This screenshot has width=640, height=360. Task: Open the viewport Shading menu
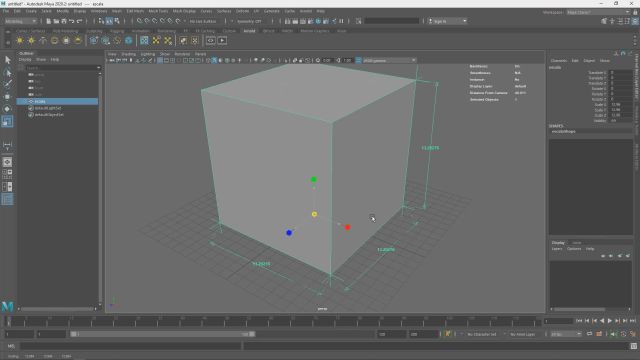(129, 54)
